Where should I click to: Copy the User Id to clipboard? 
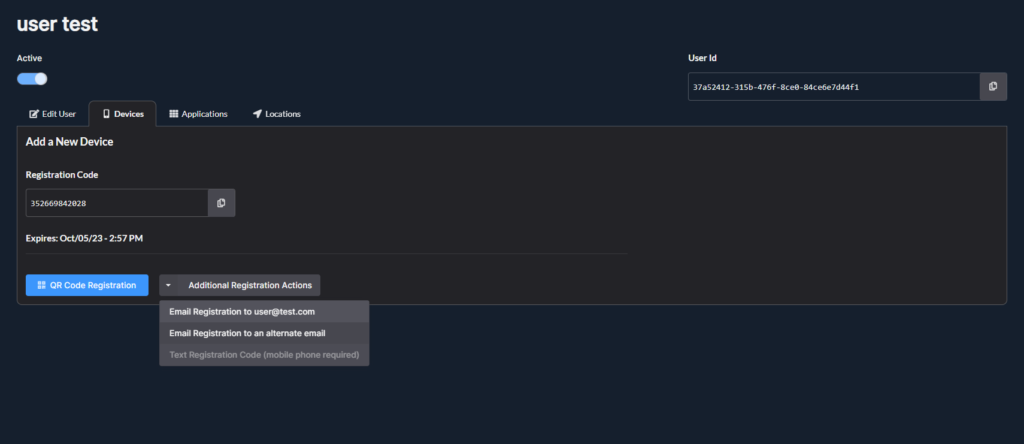993,86
